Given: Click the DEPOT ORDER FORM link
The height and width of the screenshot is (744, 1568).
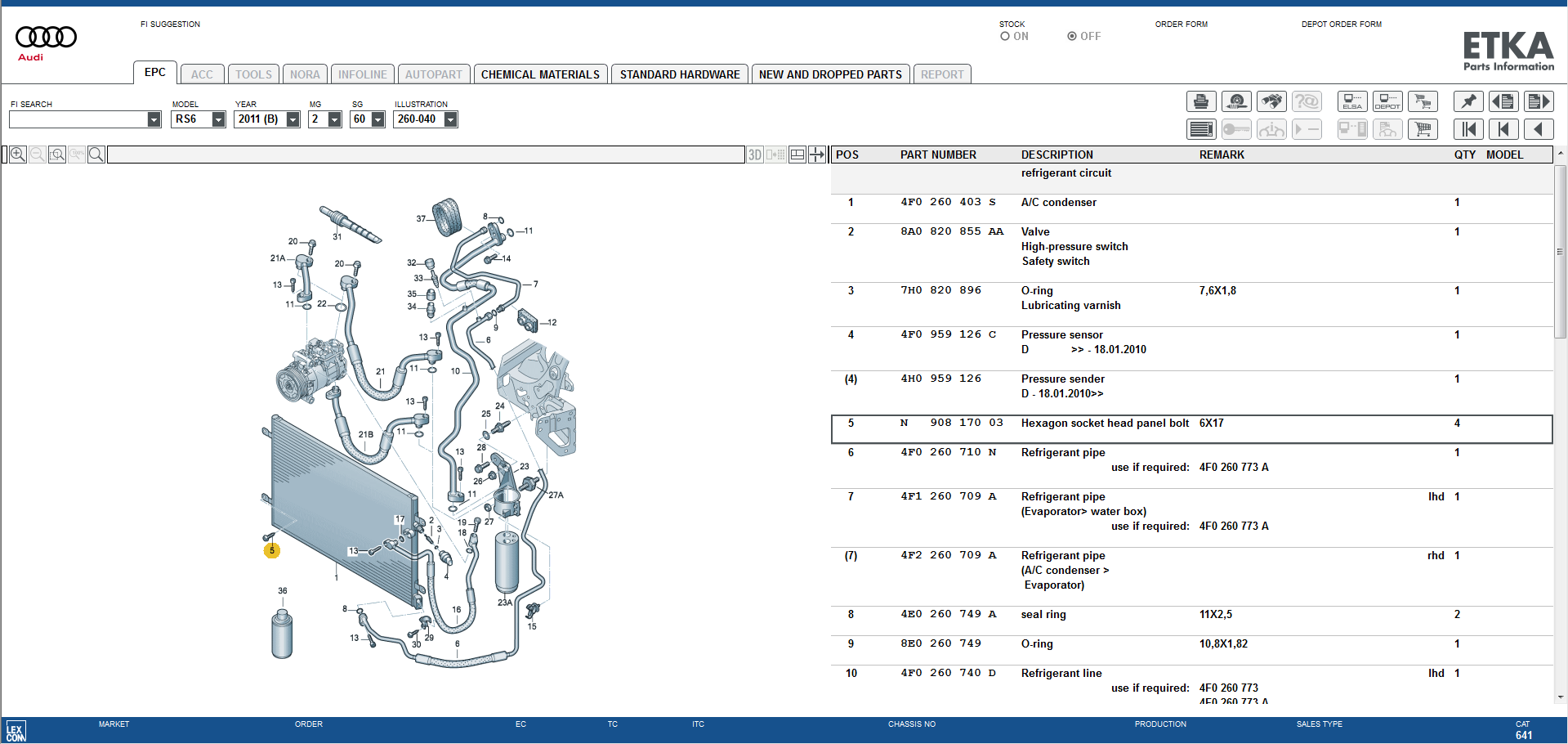Looking at the screenshot, I should point(1341,25).
